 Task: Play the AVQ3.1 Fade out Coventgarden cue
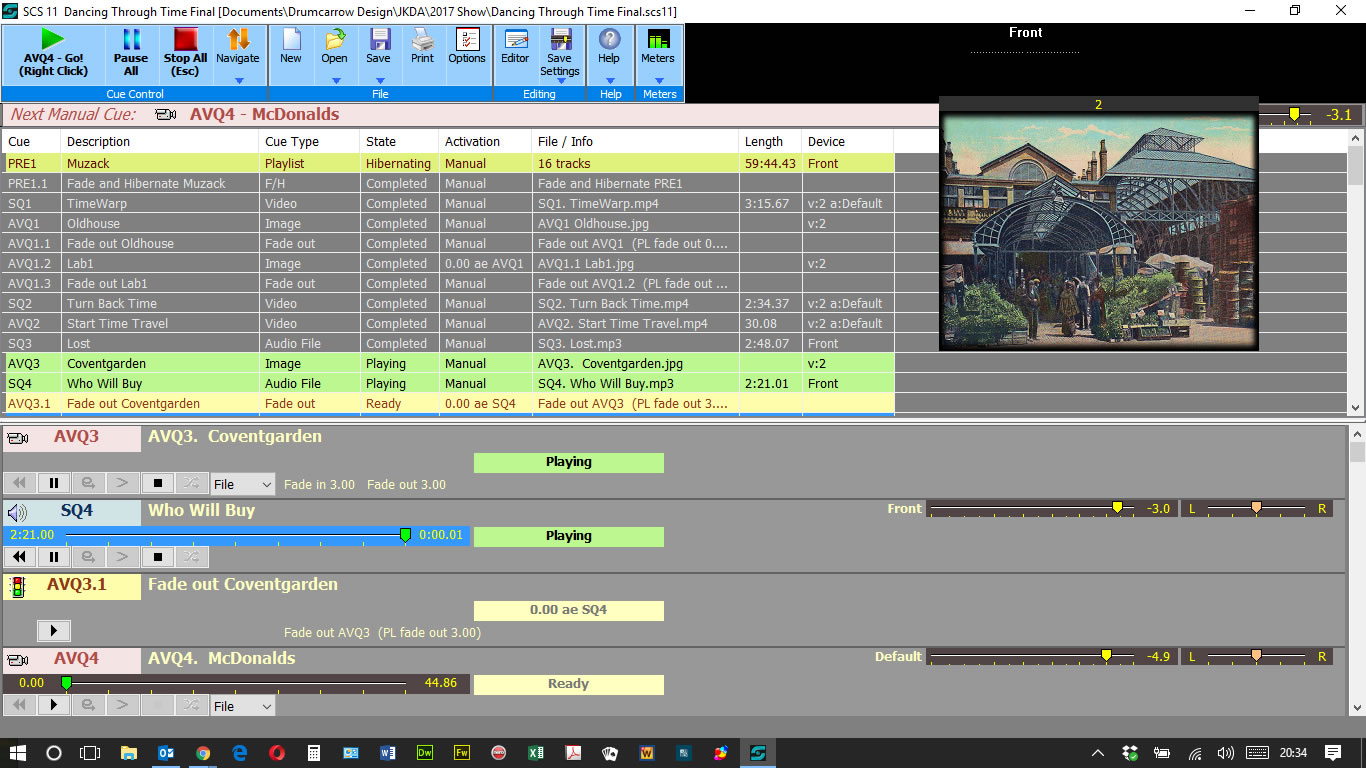[x=54, y=631]
